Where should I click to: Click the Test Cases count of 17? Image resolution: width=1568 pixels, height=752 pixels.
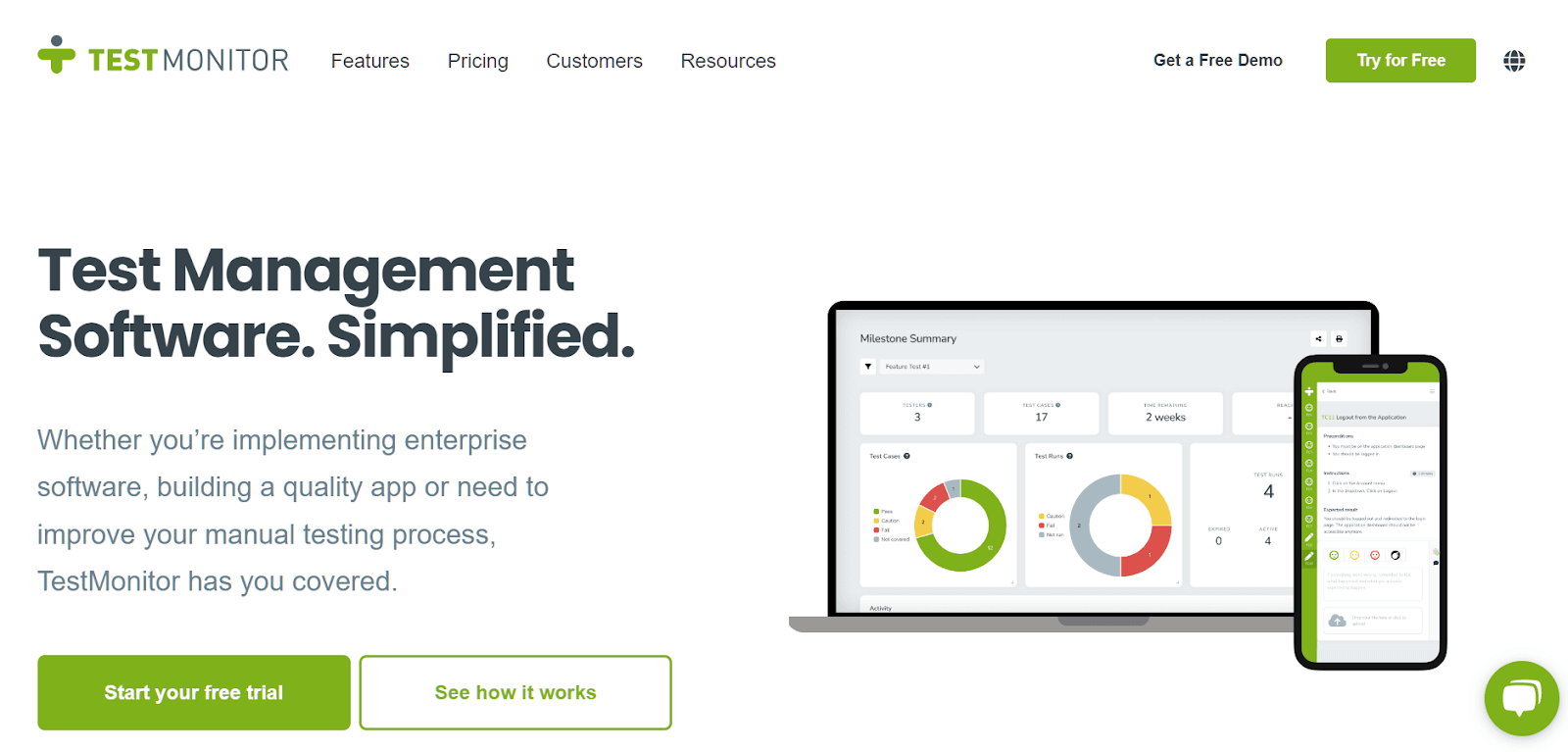[x=1042, y=418]
